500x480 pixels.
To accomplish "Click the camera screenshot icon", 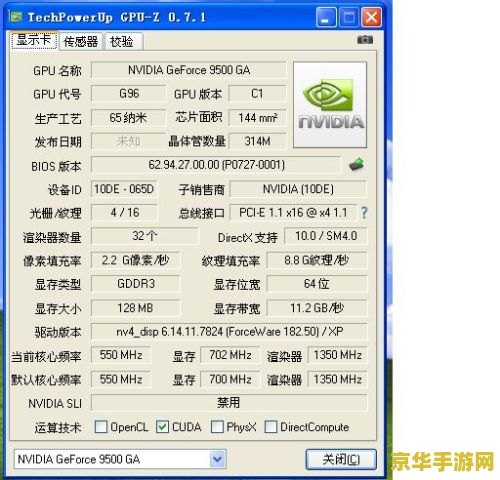I will (365, 40).
